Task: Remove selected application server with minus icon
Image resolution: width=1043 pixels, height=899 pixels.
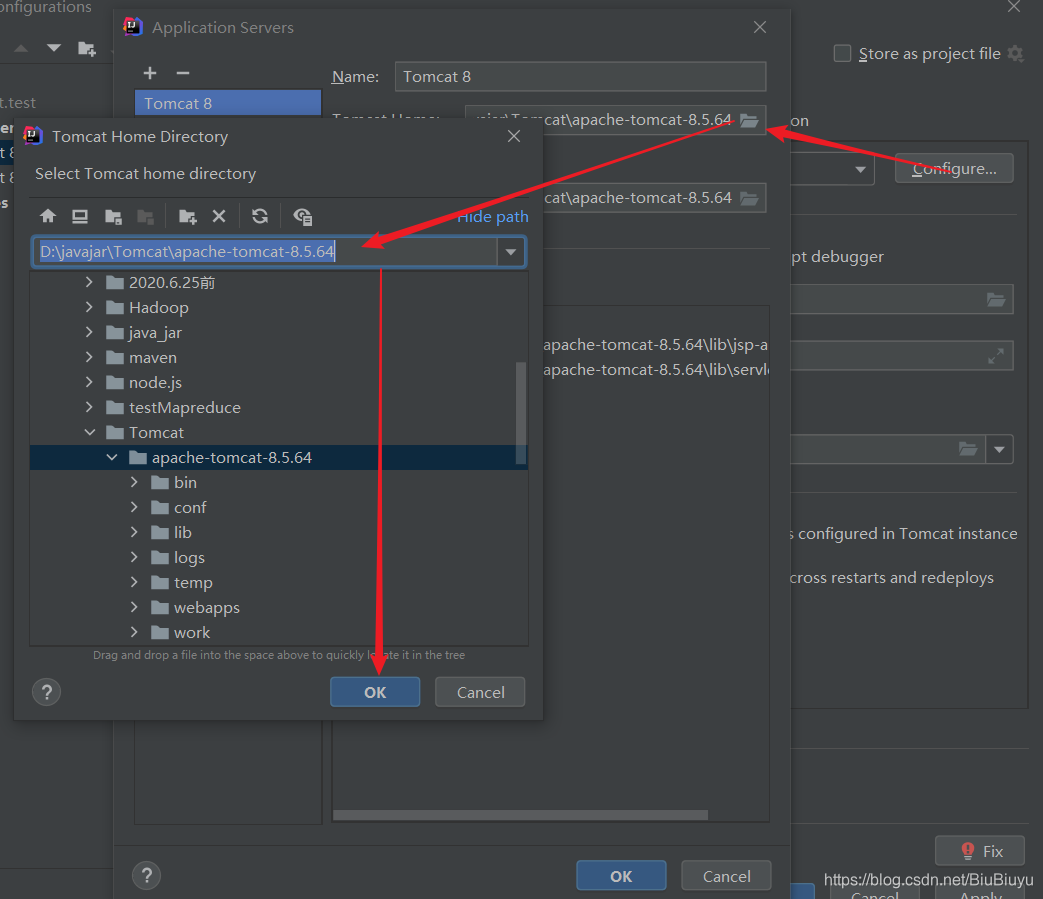Action: coord(183,73)
